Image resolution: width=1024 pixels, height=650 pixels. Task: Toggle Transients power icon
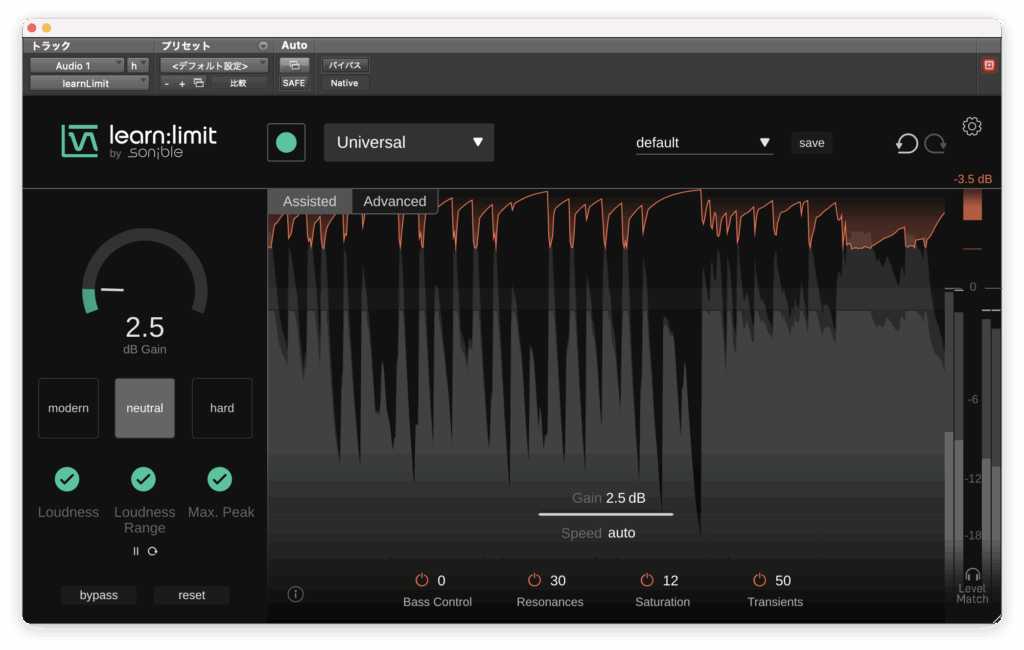pyautogui.click(x=759, y=579)
